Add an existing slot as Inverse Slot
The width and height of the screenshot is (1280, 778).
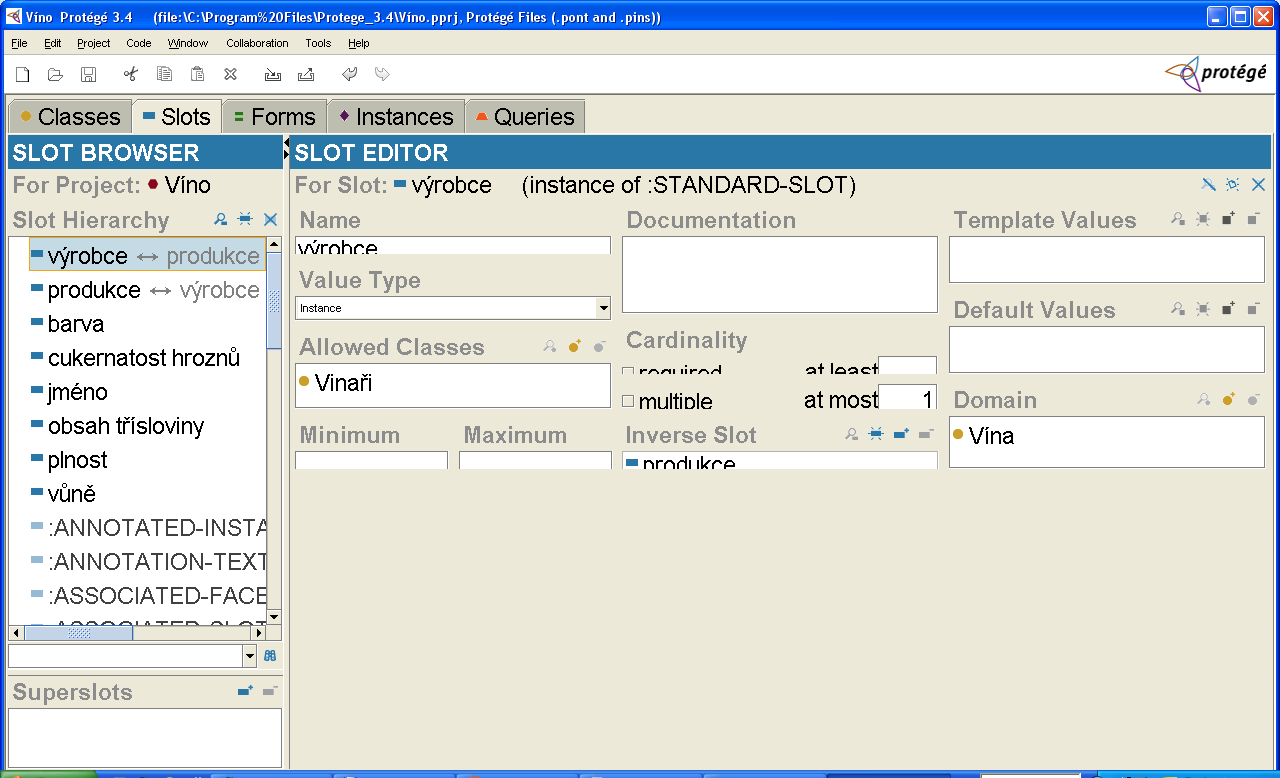pos(901,434)
